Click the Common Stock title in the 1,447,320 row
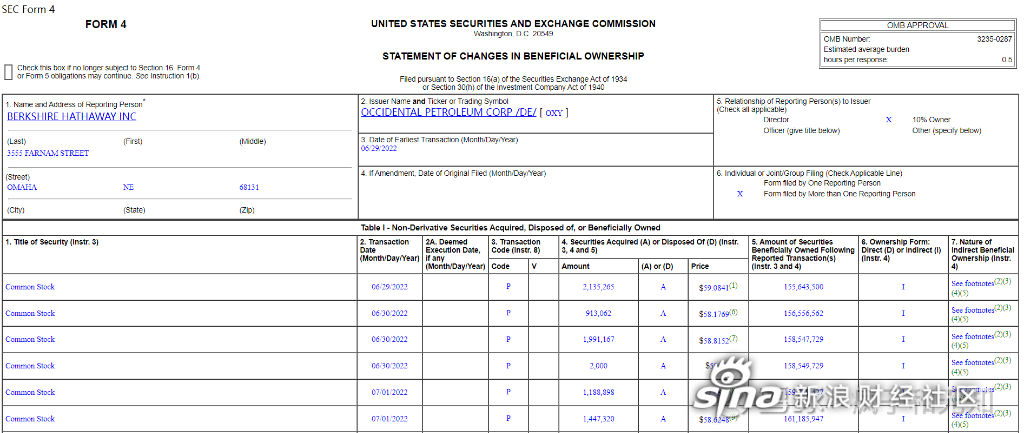 [30, 419]
